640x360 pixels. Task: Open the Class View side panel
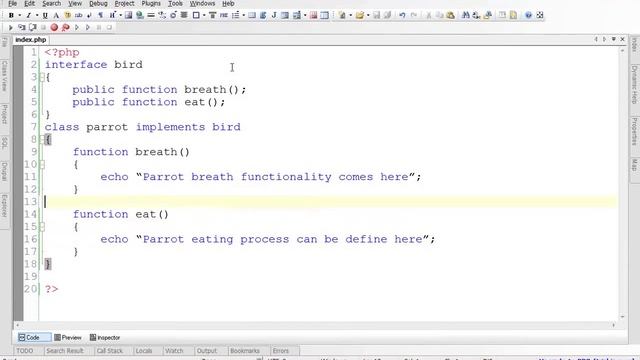[4, 76]
